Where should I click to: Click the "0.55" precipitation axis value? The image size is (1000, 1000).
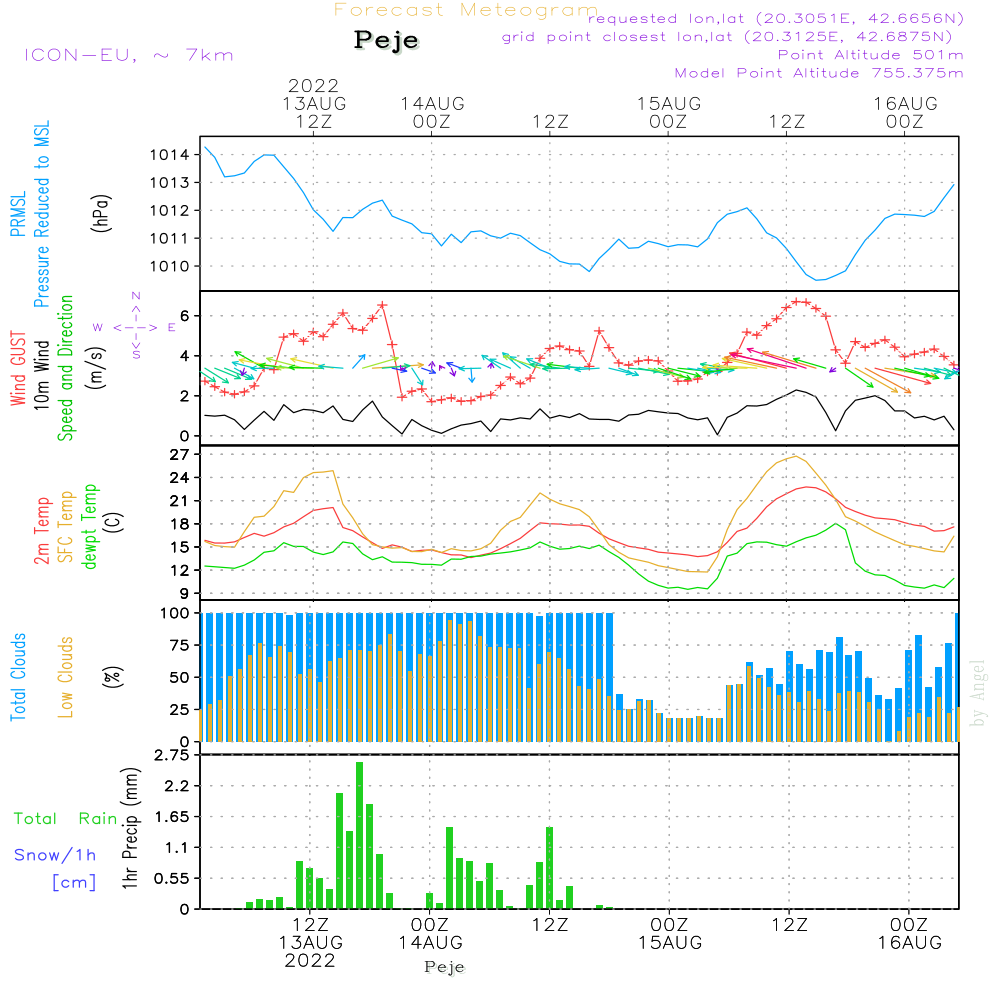172,879
